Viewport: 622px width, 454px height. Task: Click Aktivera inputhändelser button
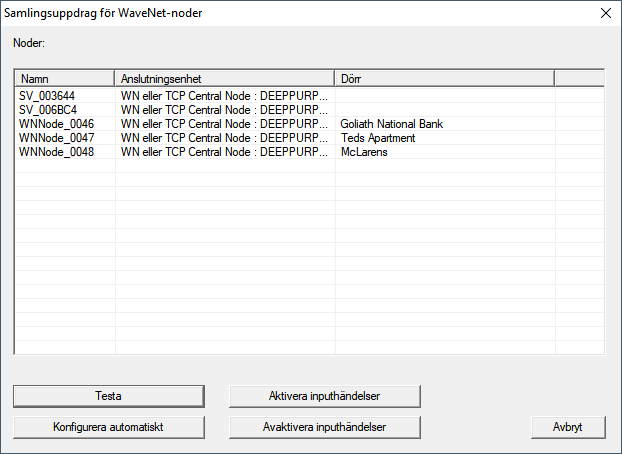point(324,396)
